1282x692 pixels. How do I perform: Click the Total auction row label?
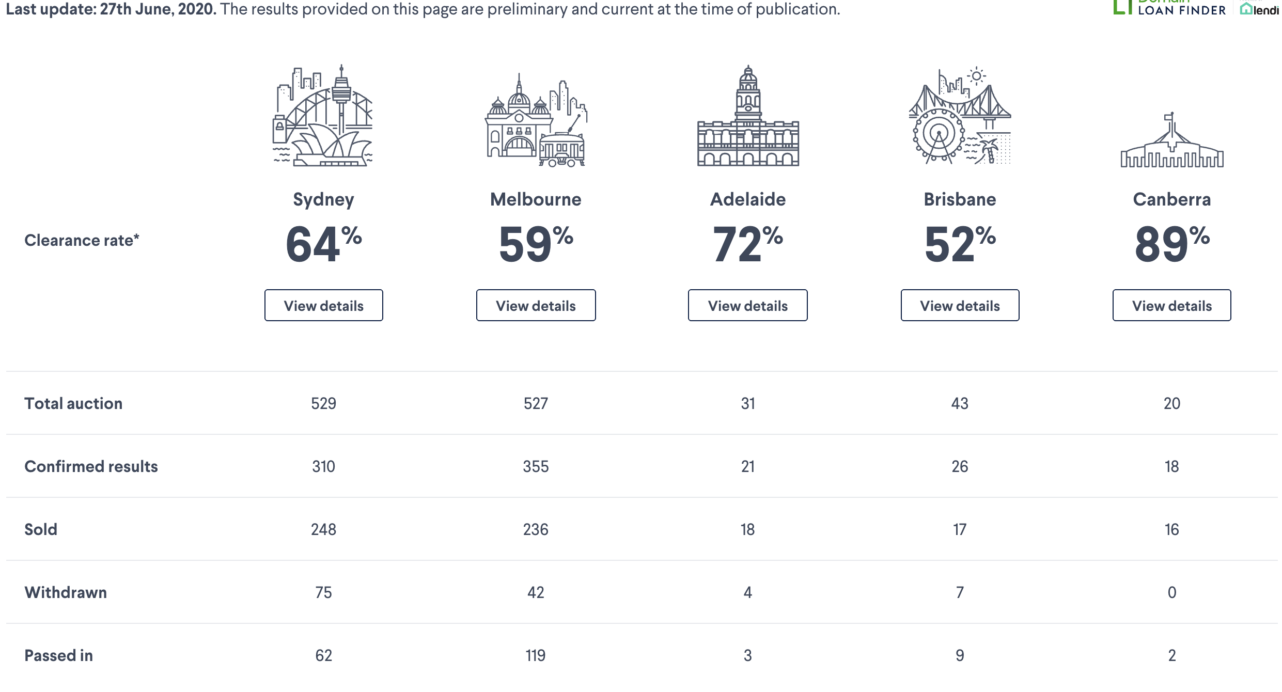[x=73, y=403]
